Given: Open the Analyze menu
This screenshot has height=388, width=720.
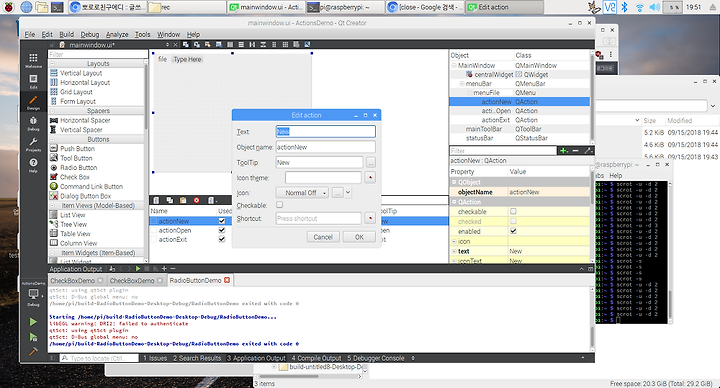Looking at the screenshot, I should click(x=117, y=34).
